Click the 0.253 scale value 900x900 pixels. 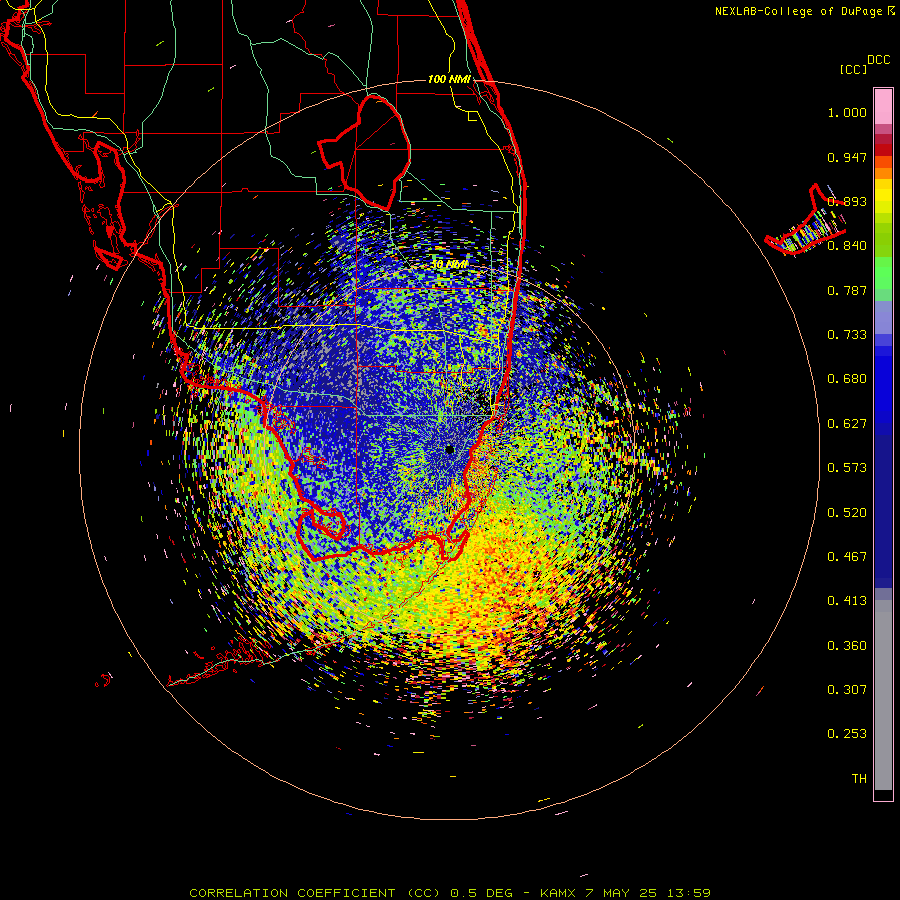847,734
